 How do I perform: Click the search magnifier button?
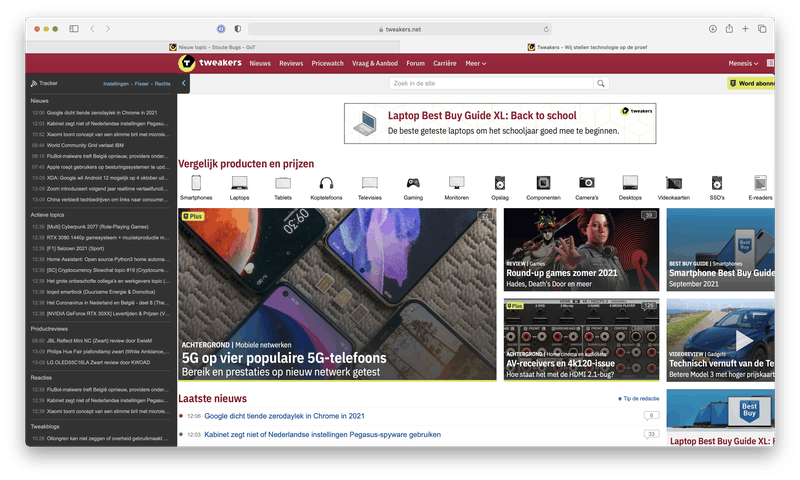point(601,83)
